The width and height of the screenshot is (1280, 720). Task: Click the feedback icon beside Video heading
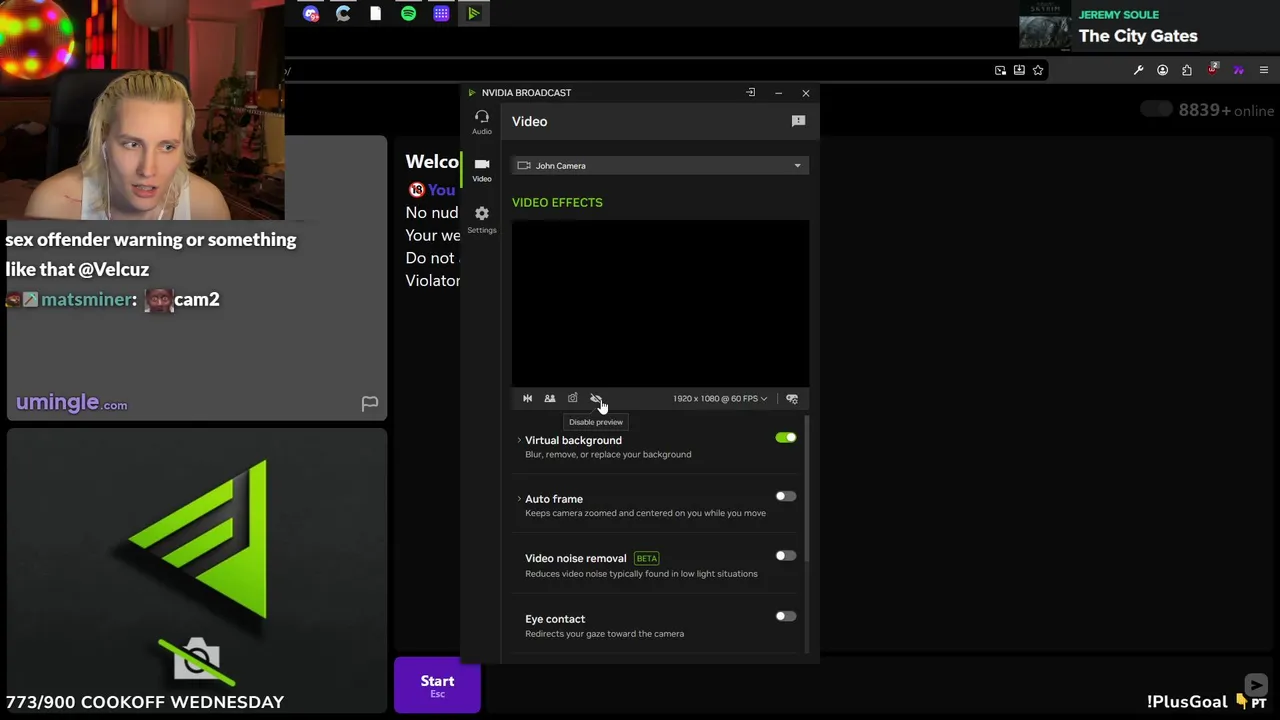798,121
